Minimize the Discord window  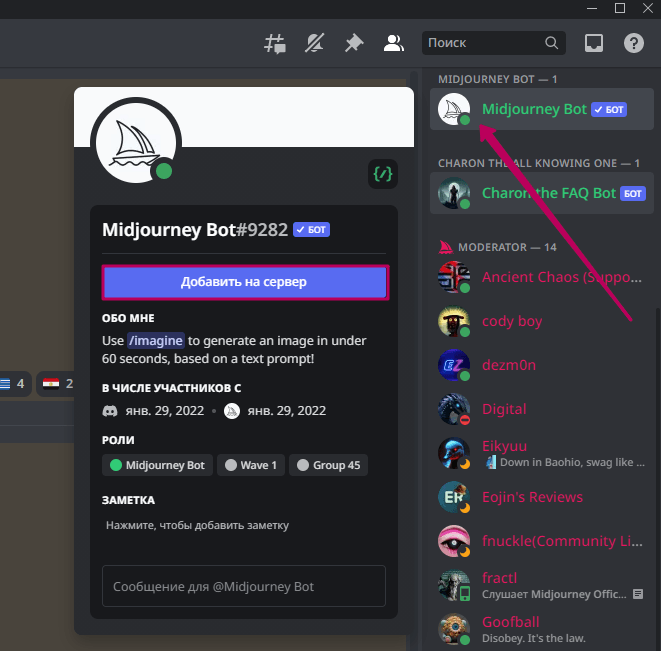[592, 8]
